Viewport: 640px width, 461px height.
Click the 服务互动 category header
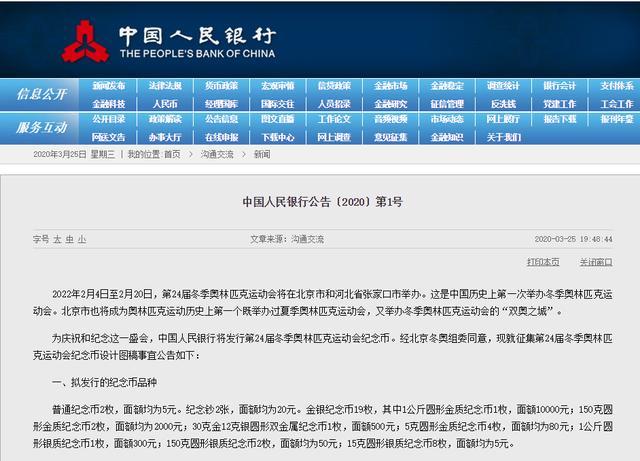pos(41,128)
